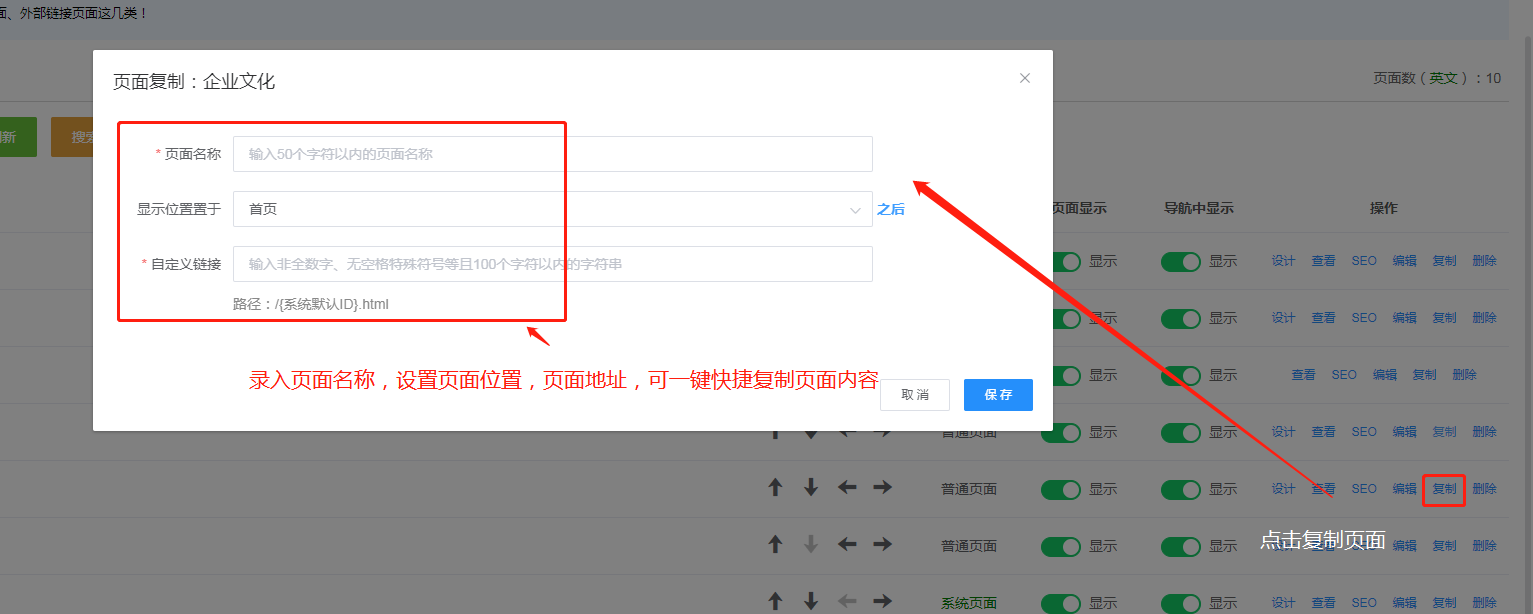The image size is (1533, 614).
Task: Click the right arrow in the 系统页面 row
Action: pyautogui.click(x=882, y=602)
